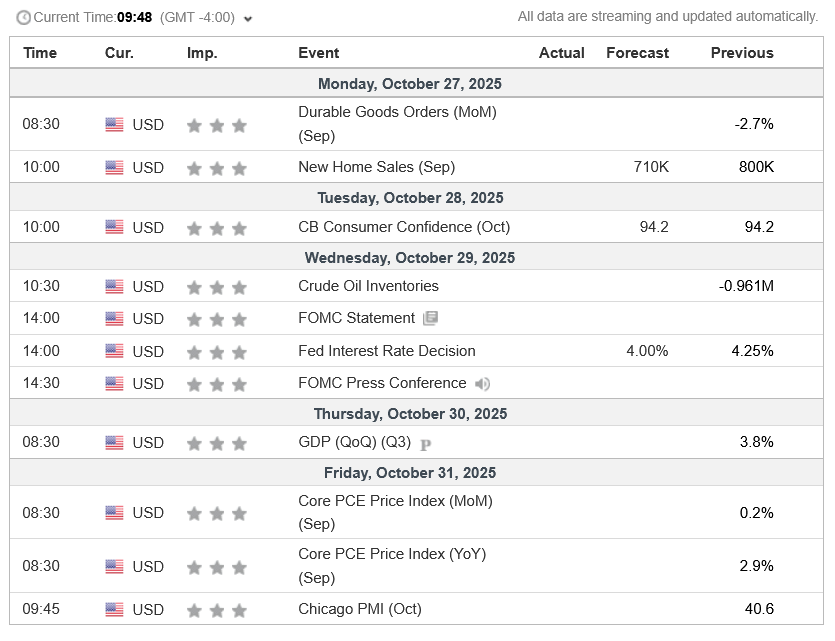Click importance stars for Core PCE Price Index (YoY)

[x=217, y=568]
